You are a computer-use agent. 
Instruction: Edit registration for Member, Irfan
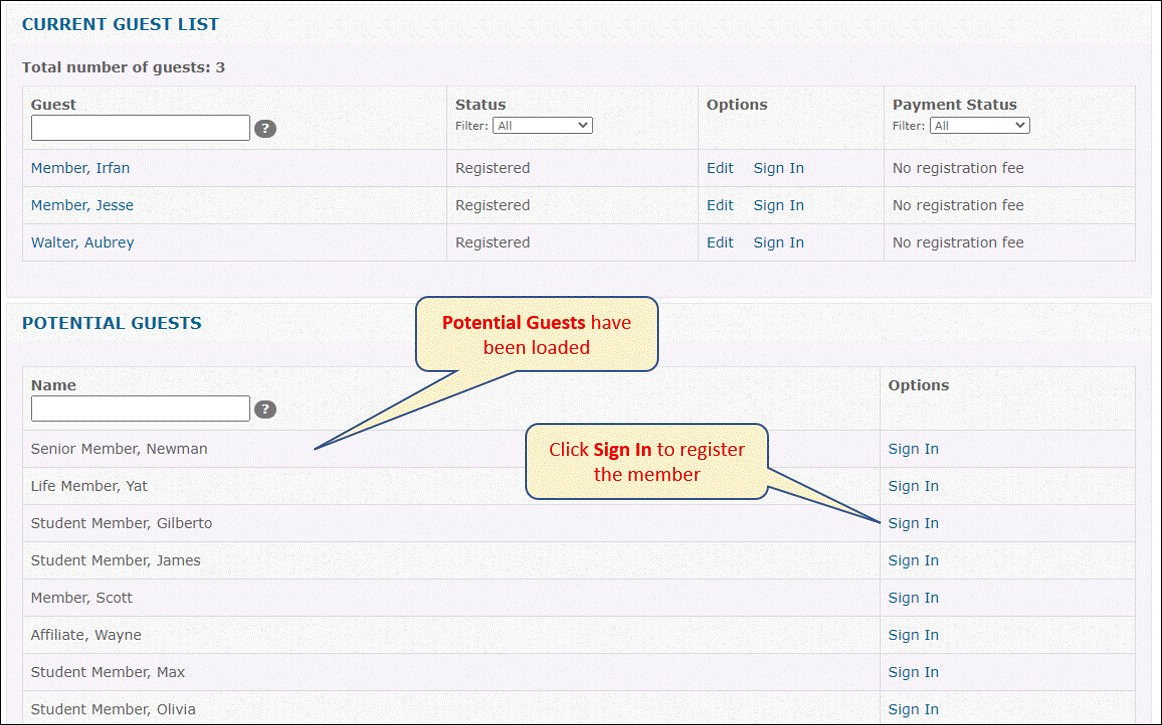click(x=720, y=168)
